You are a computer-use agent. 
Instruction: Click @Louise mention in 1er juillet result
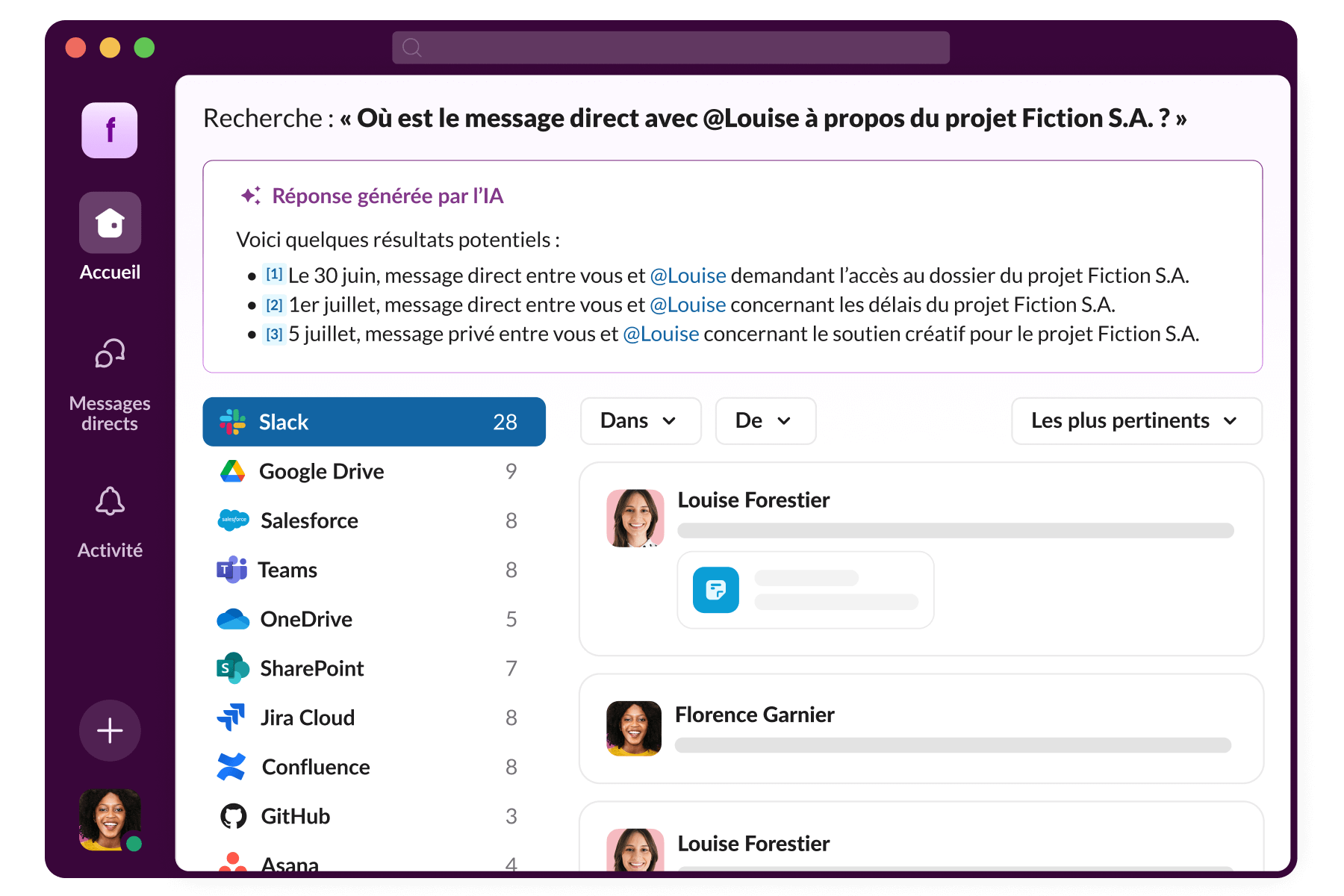coord(688,305)
